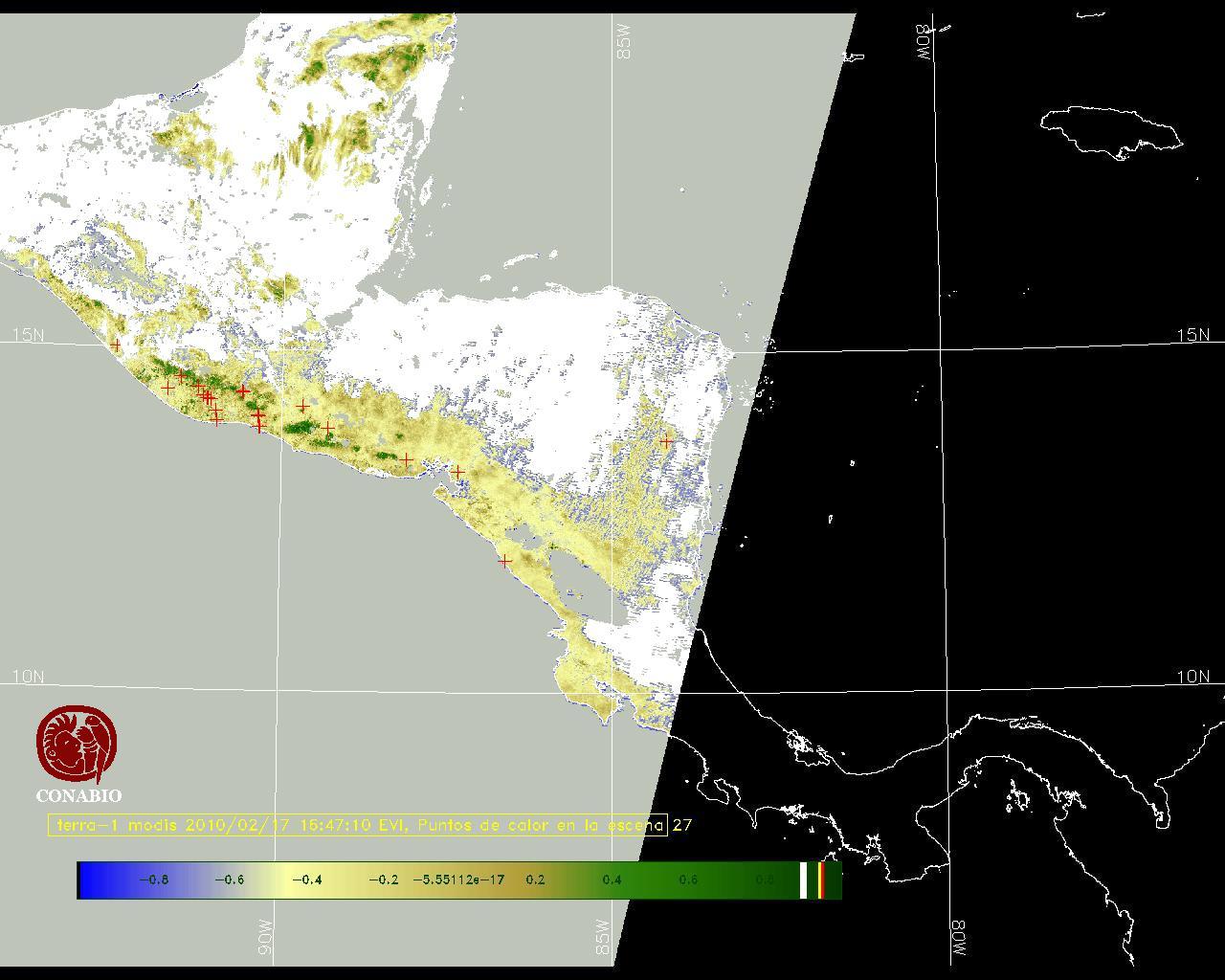Click the white stripe on the color bar
The image size is (1225, 980).
coord(803,880)
